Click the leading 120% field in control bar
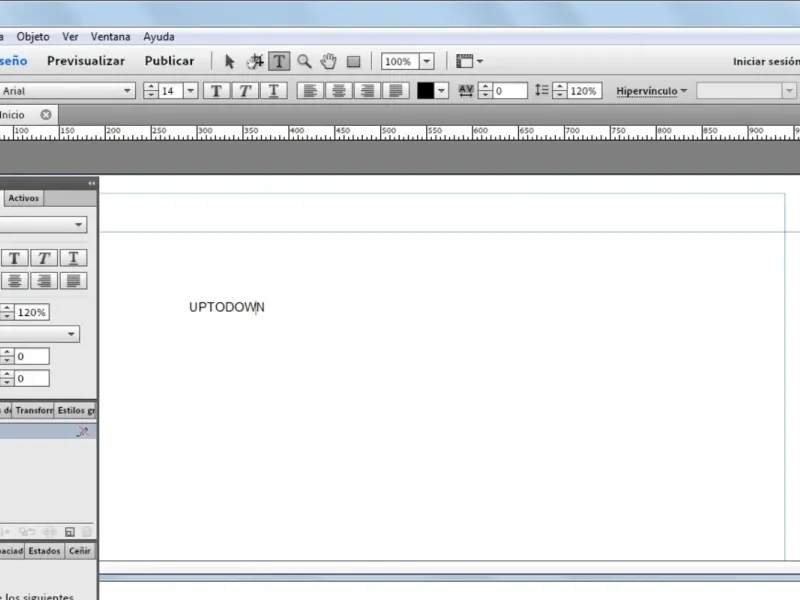 (584, 91)
